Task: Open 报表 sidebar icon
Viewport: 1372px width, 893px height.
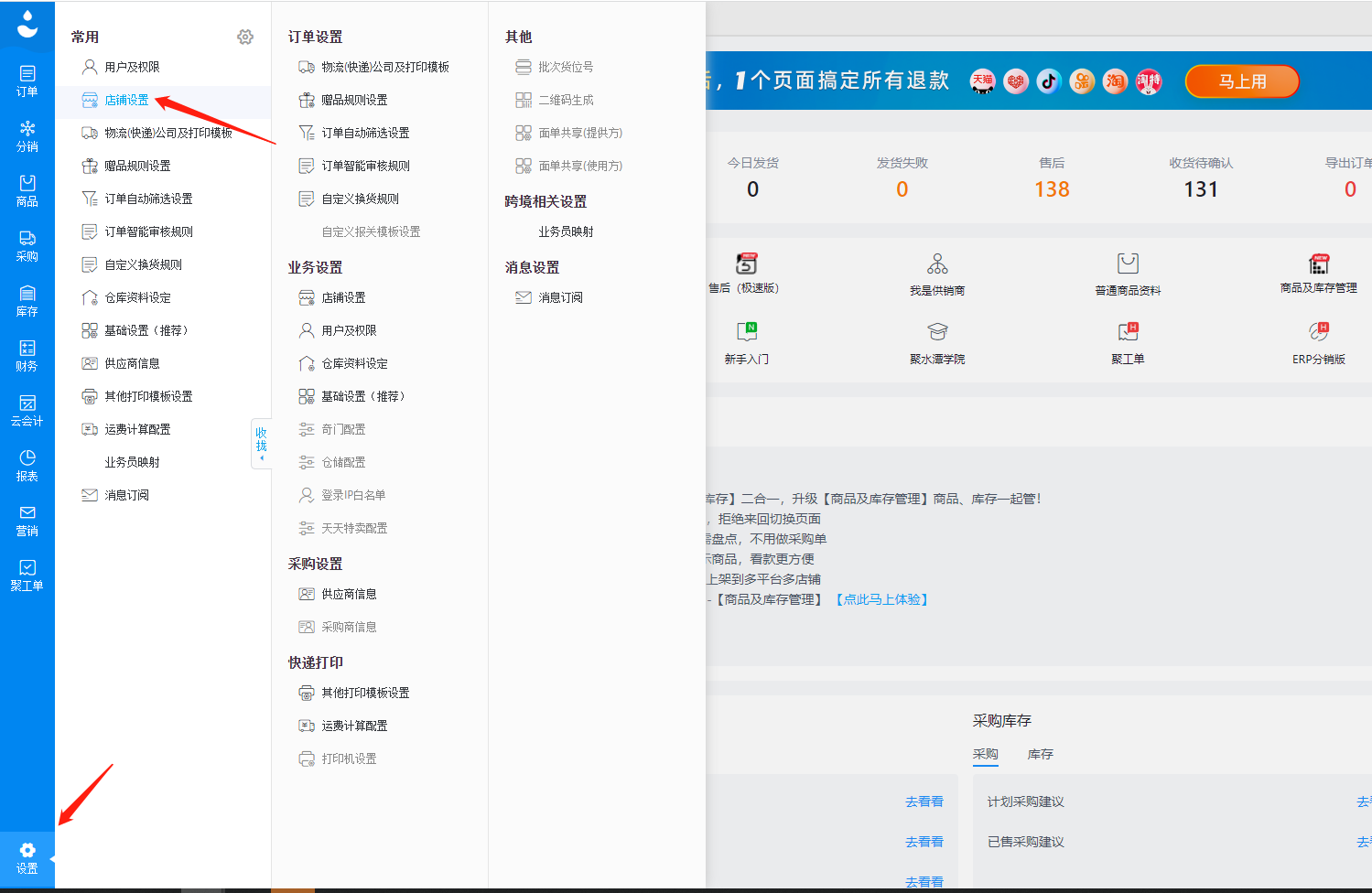Action: tap(27, 465)
